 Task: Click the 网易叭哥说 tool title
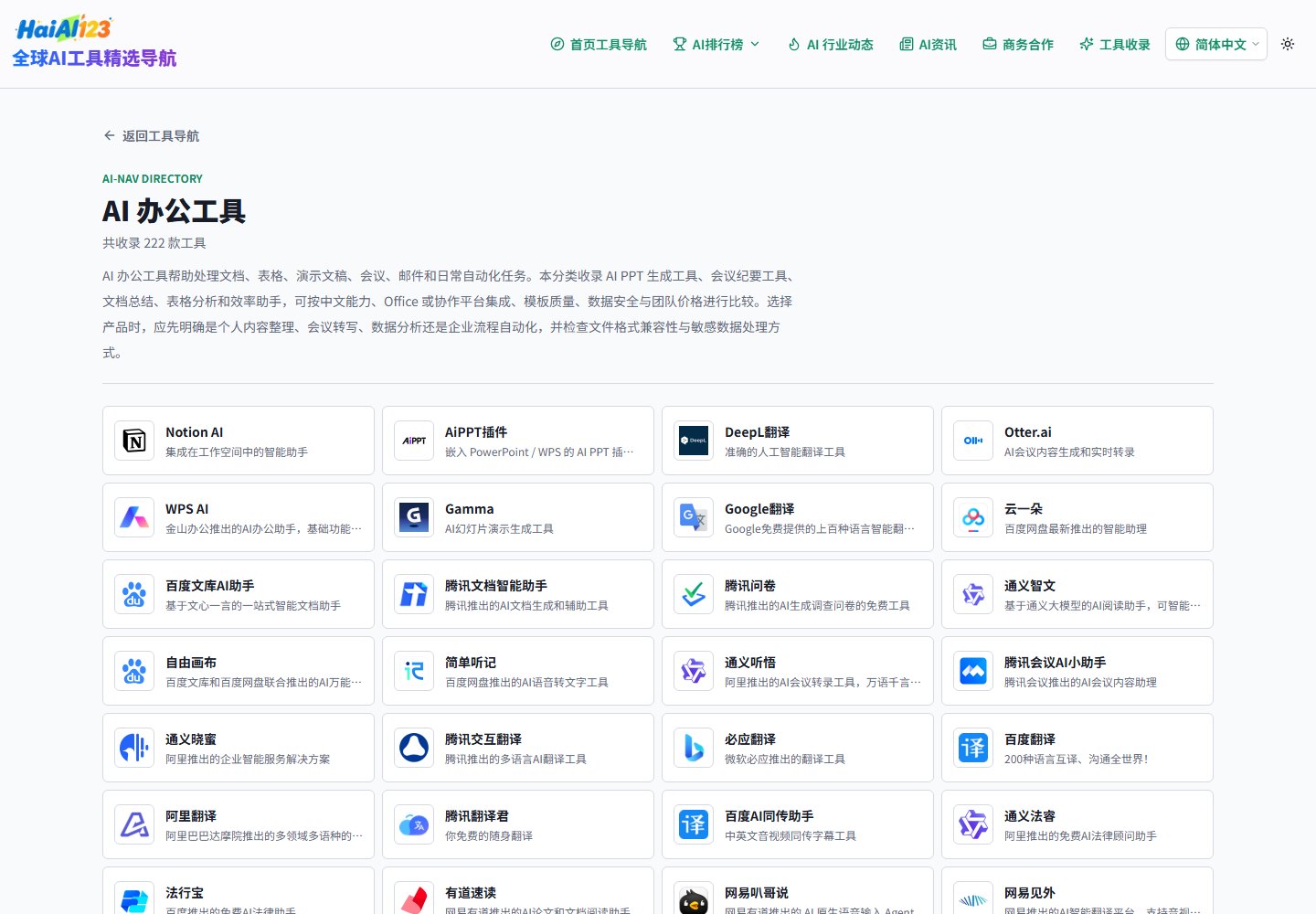[757, 893]
